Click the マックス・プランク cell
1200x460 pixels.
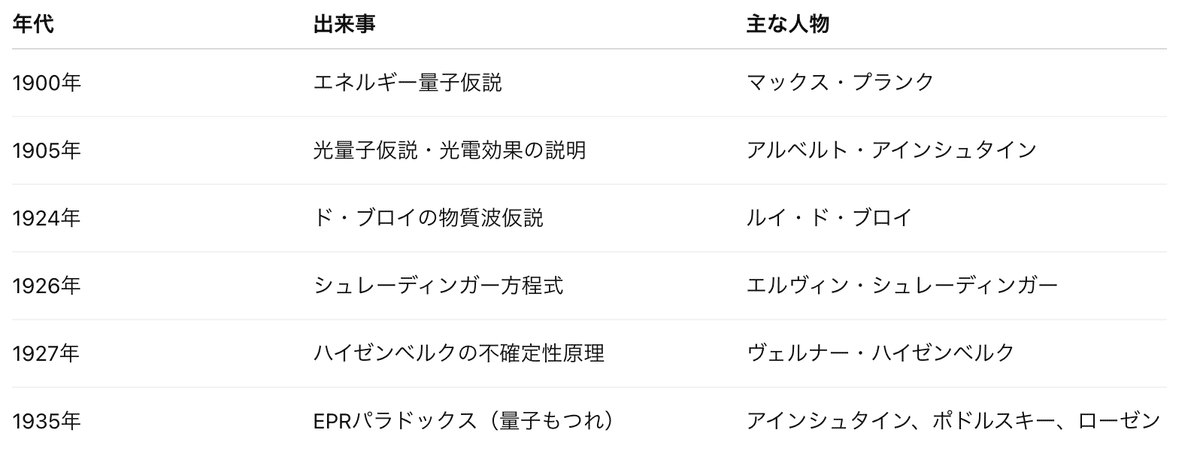click(x=840, y=83)
